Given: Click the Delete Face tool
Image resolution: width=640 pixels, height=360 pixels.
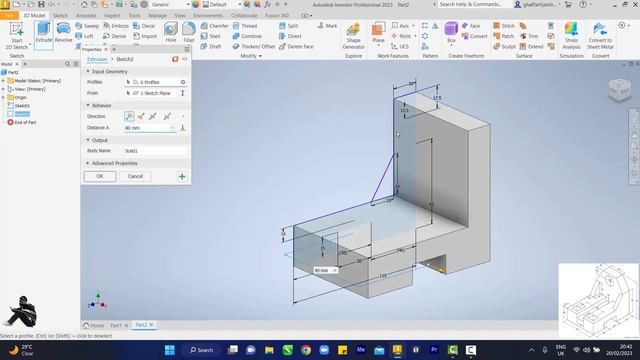Looking at the screenshot, I should tap(296, 46).
